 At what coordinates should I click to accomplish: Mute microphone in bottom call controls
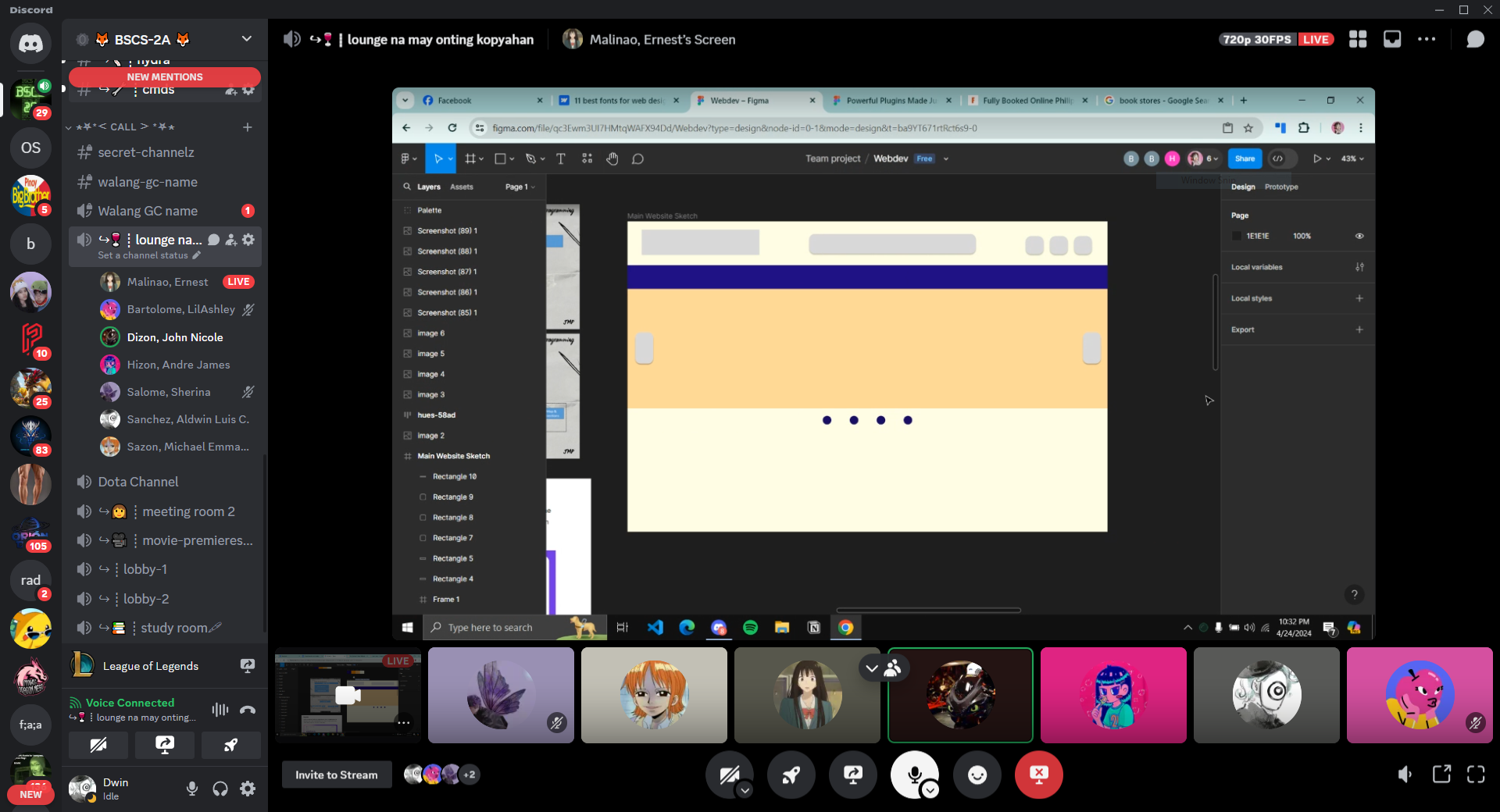[x=913, y=773]
